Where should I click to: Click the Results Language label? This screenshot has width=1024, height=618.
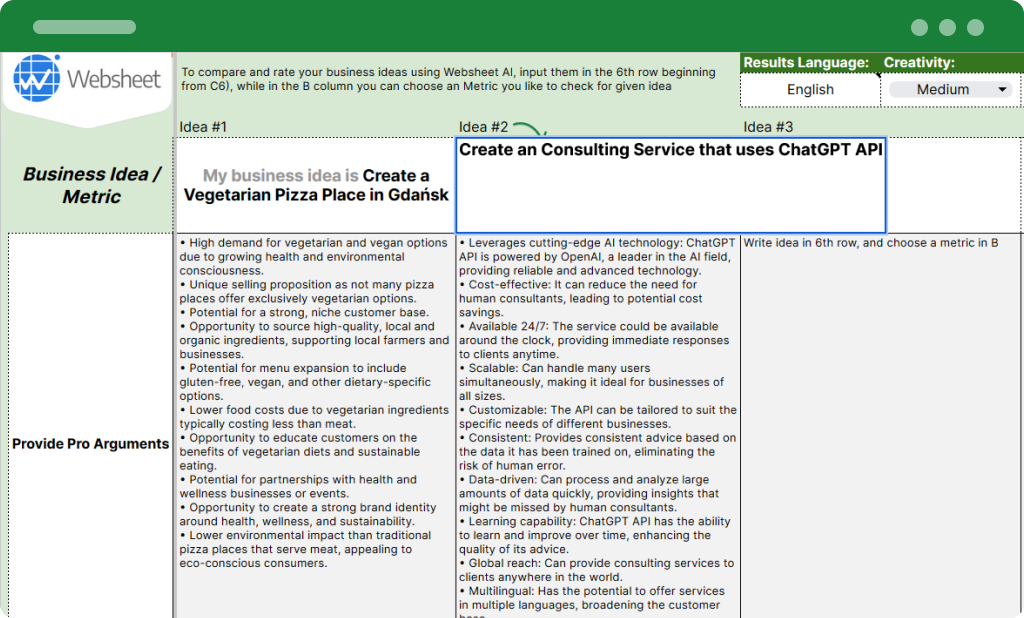tap(806, 63)
